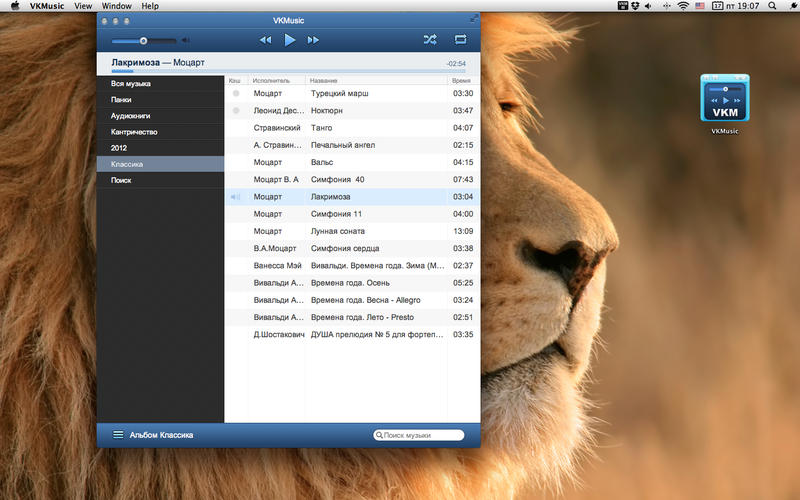Open the View menu in the menu bar
Image resolution: width=800 pixels, height=500 pixels.
83,6
